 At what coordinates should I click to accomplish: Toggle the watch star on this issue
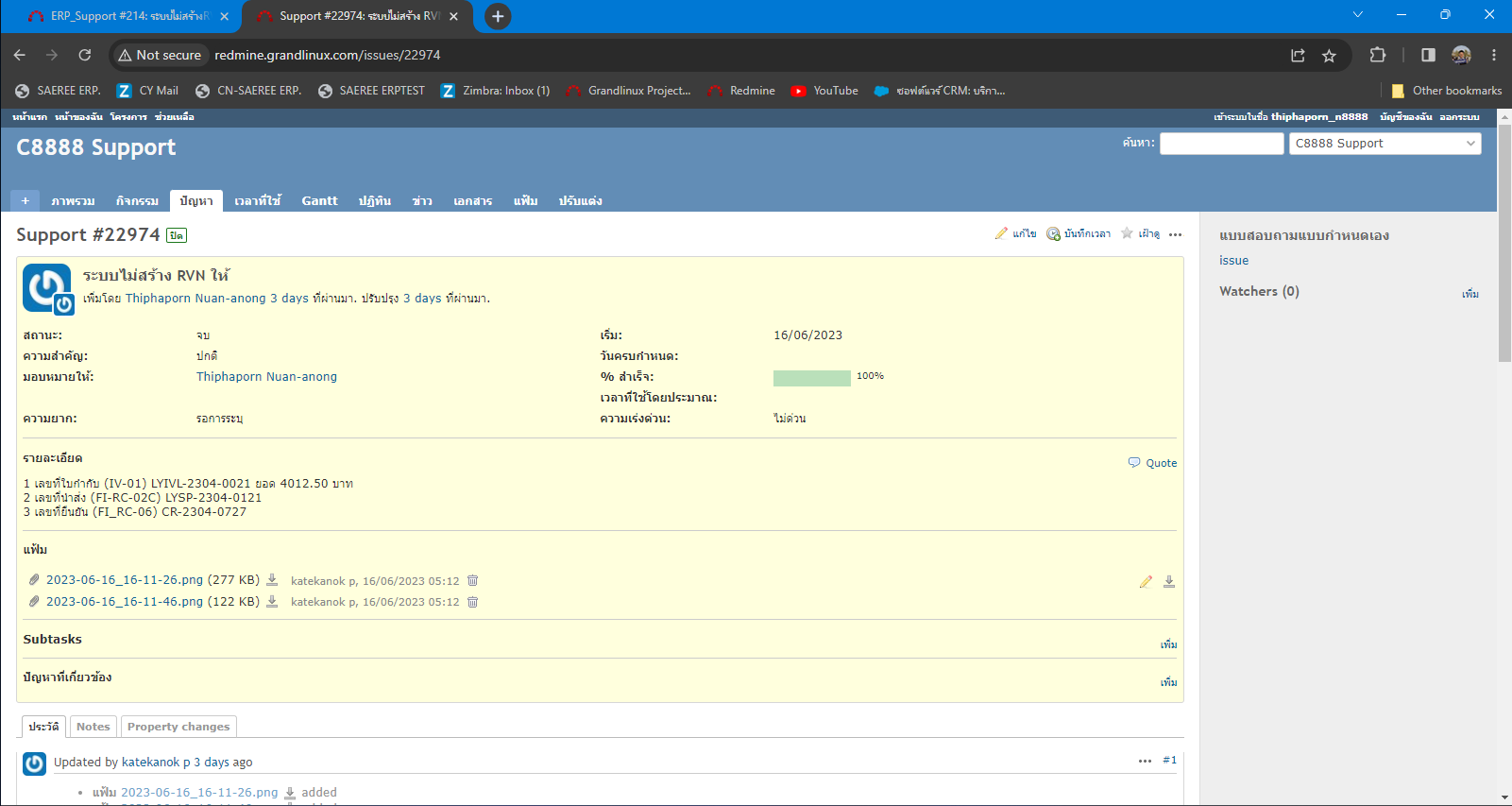point(1127,233)
